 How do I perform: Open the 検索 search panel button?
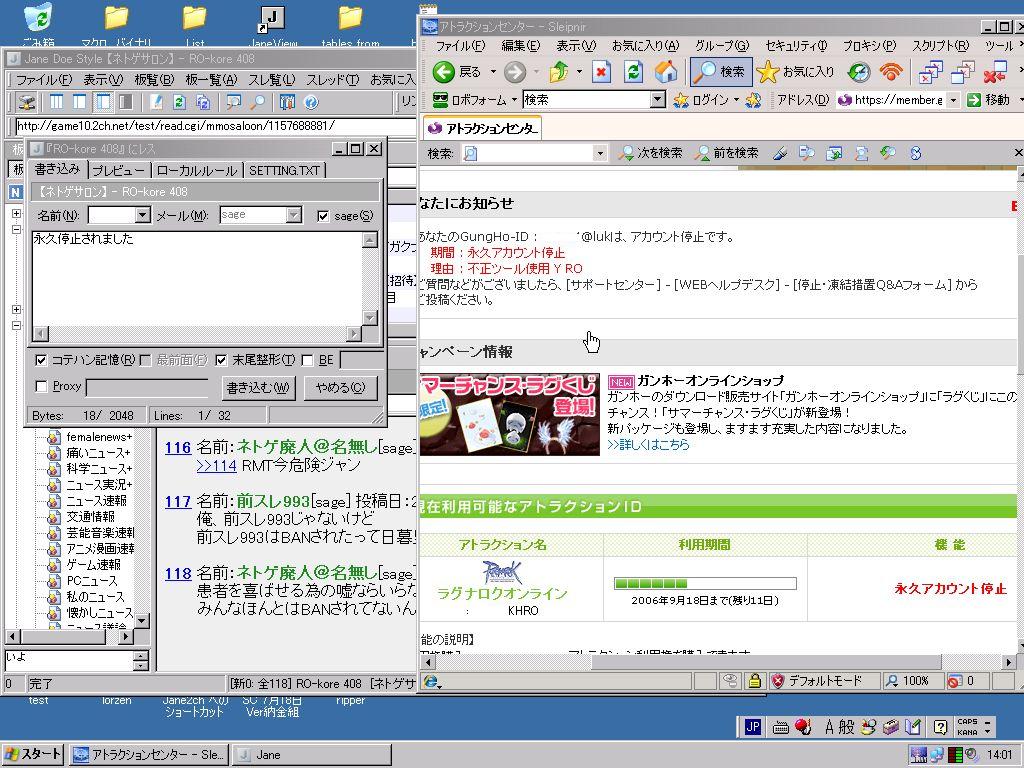[x=720, y=72]
